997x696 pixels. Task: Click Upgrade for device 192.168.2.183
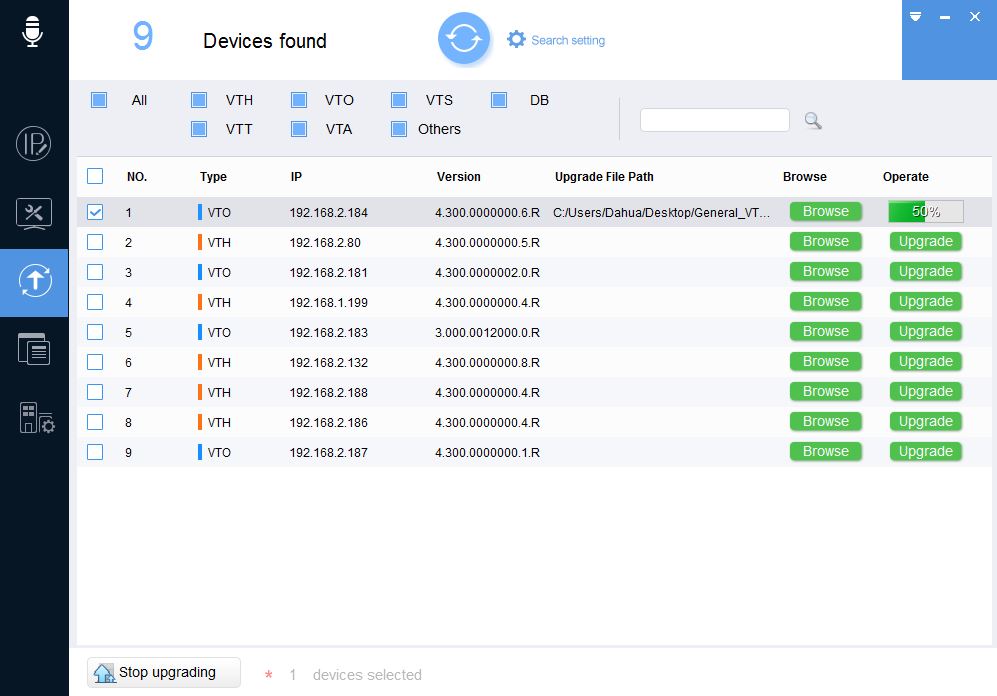tap(925, 331)
